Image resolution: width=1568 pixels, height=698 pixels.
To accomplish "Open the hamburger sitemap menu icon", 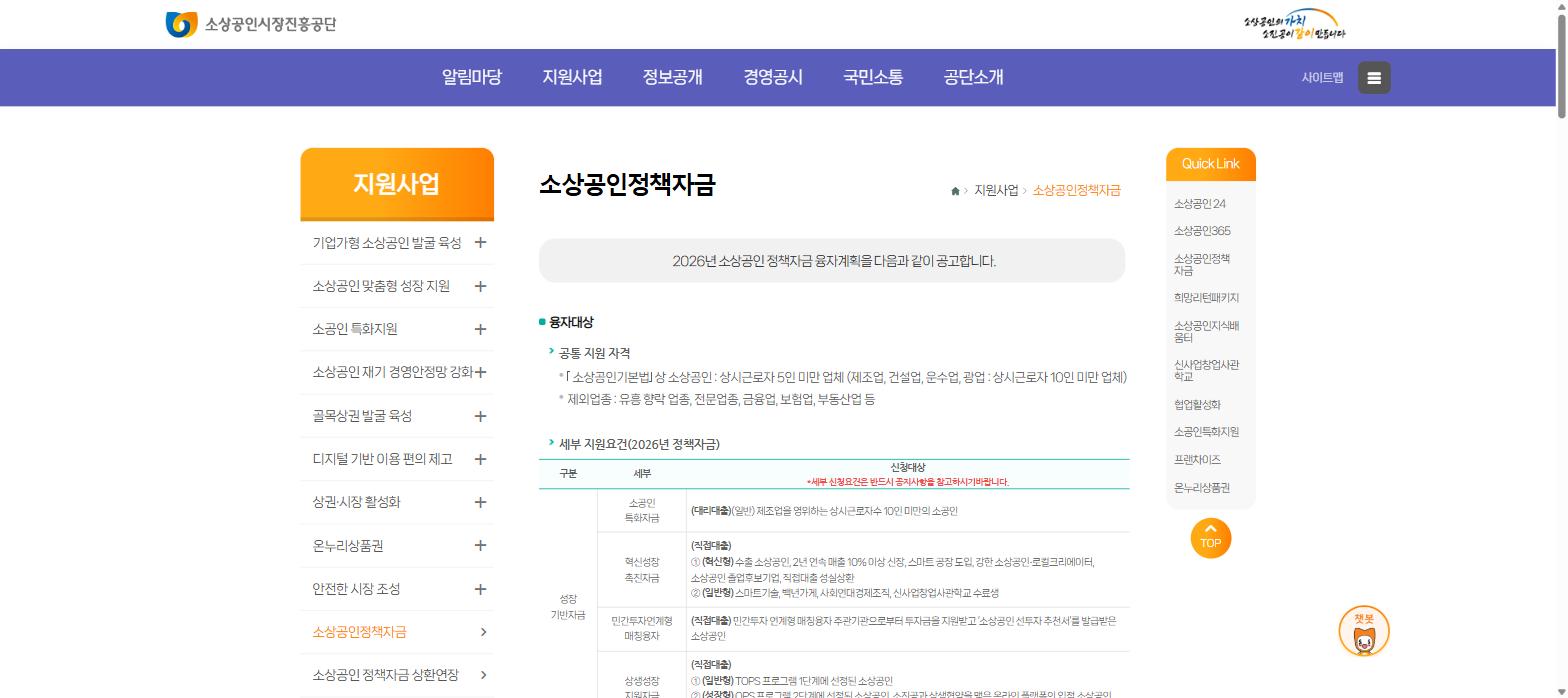I will 1374,77.
